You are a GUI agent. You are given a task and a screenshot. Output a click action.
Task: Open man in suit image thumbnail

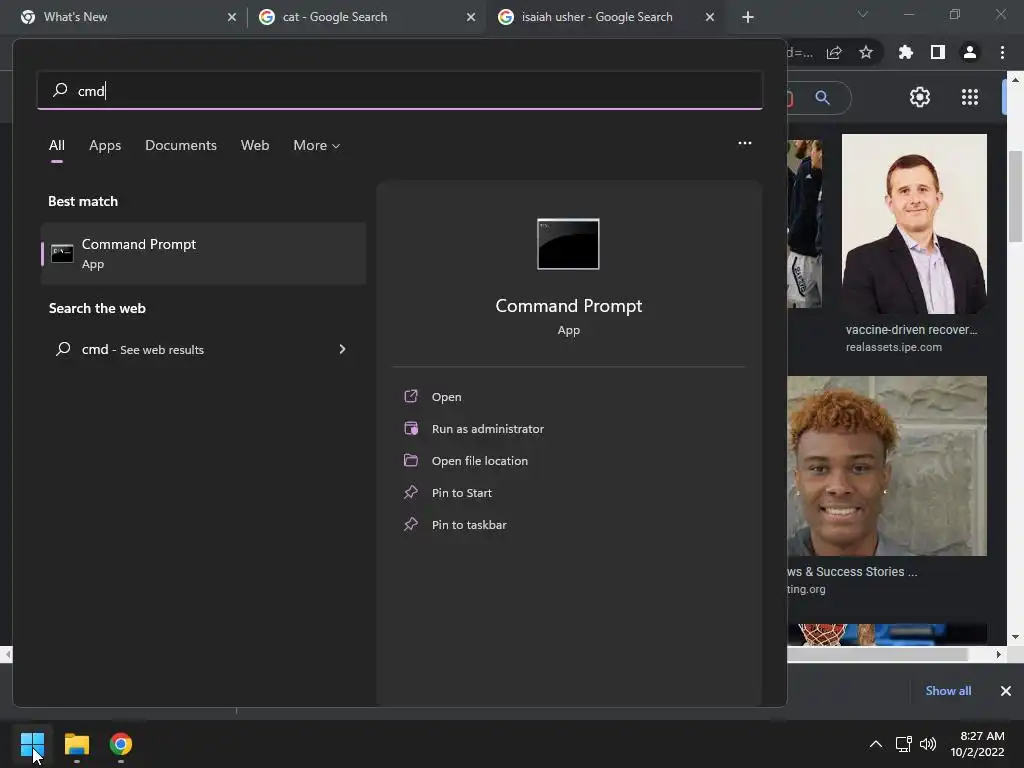coord(914,224)
